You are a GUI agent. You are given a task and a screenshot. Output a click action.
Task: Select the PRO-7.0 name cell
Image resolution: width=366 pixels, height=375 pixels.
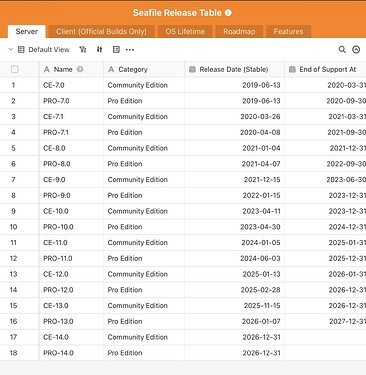[x=71, y=101]
